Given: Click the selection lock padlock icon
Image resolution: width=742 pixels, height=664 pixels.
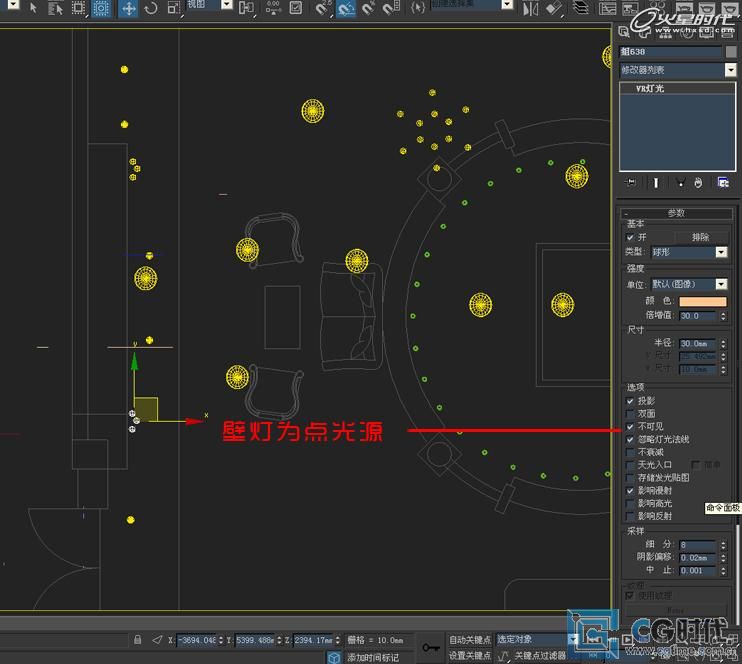Looking at the screenshot, I should coord(138,640).
